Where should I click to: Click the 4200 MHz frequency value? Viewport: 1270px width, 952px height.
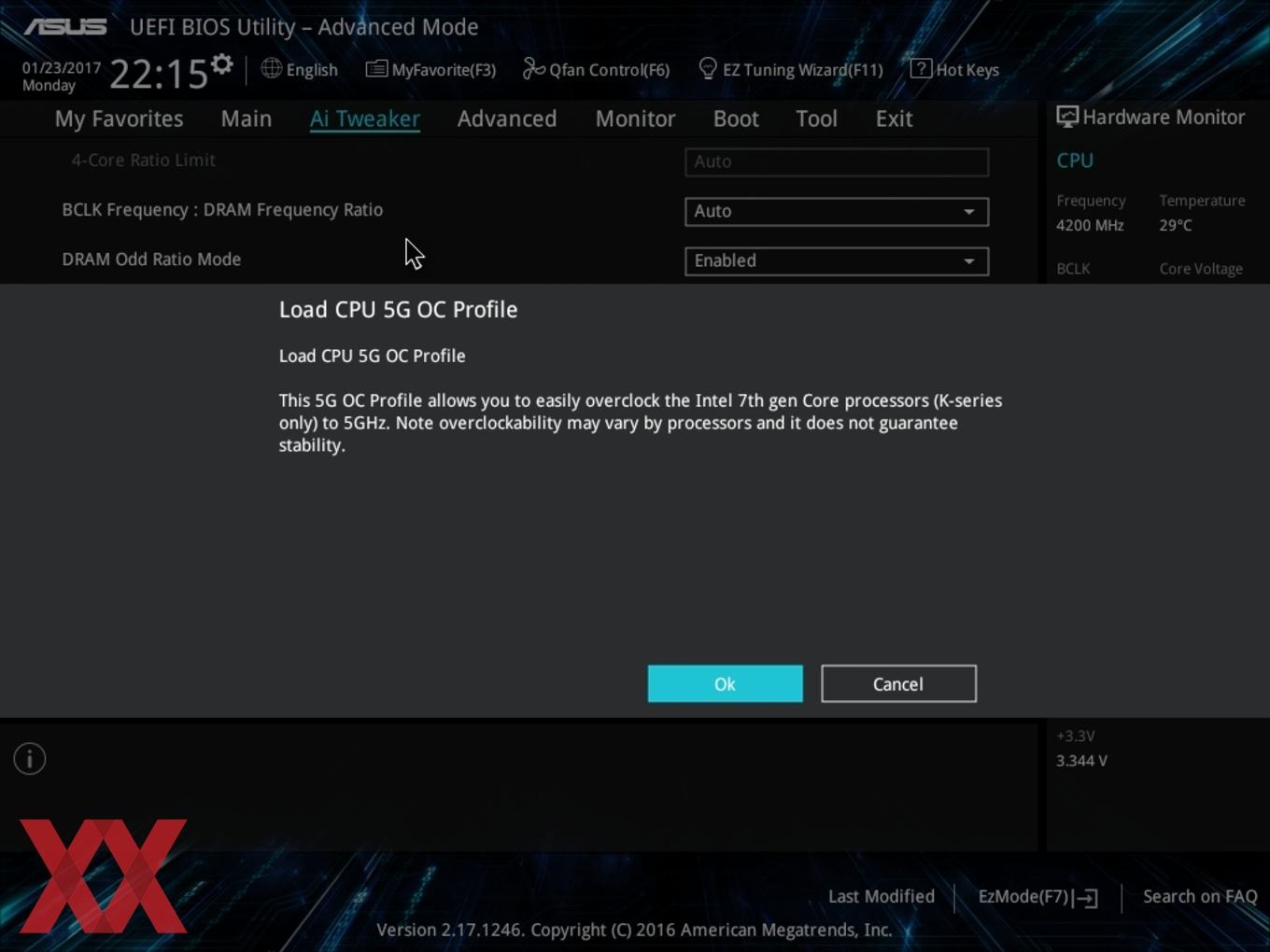pyautogui.click(x=1090, y=225)
